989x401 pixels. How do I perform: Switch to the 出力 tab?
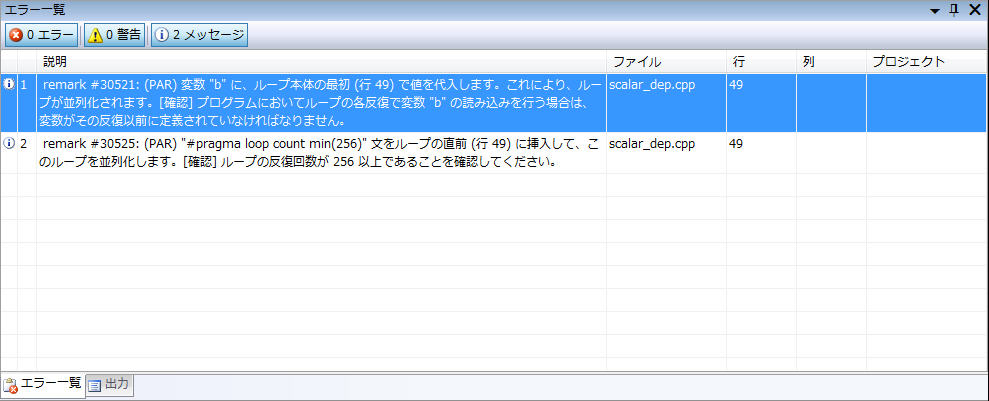pyautogui.click(x=109, y=384)
